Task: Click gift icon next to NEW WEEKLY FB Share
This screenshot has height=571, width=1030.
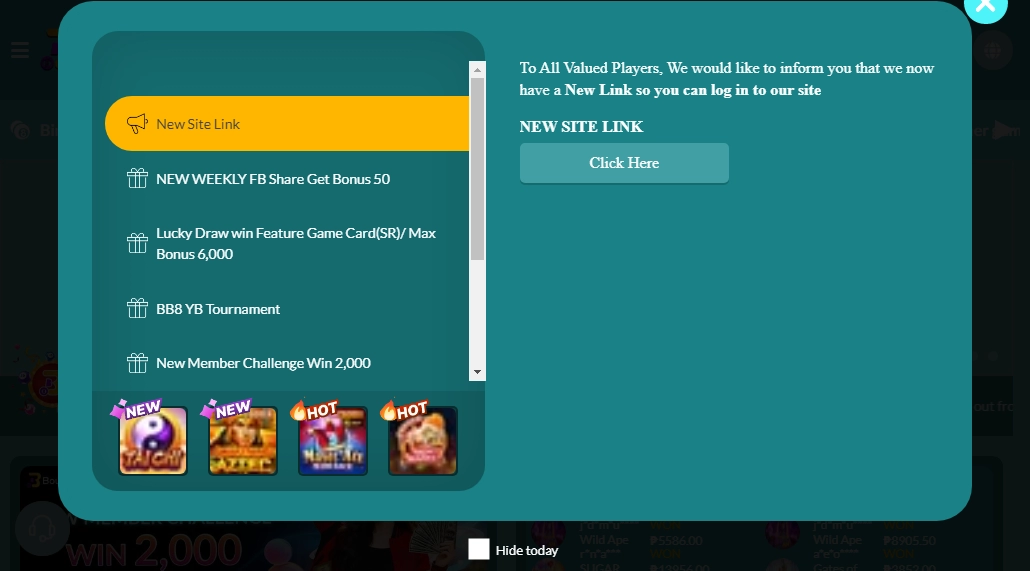Action: 137,178
